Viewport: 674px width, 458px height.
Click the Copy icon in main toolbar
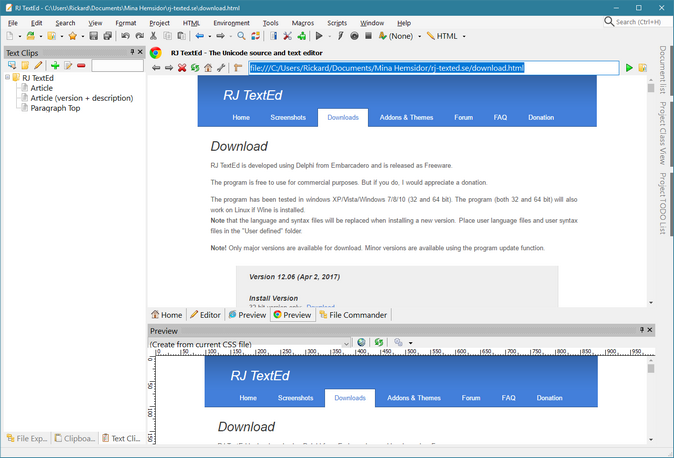click(x=167, y=36)
